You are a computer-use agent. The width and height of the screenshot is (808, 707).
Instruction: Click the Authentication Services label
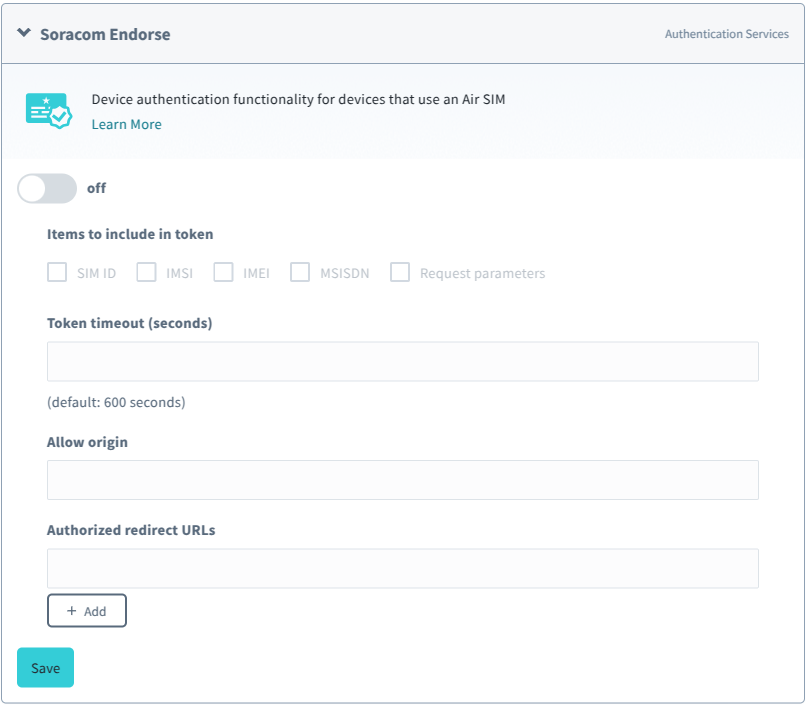coord(726,34)
